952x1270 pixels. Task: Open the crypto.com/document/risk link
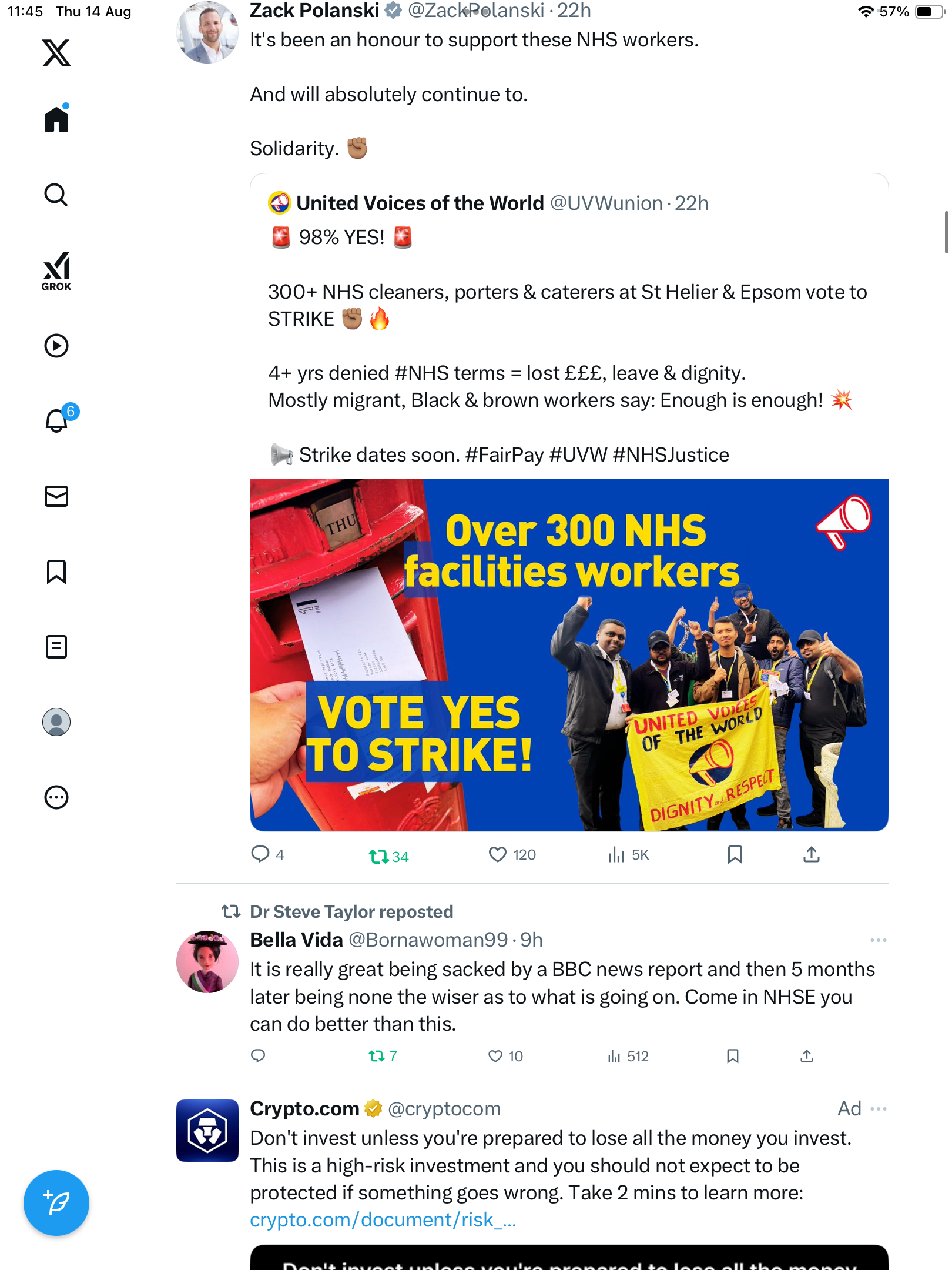tap(383, 1220)
